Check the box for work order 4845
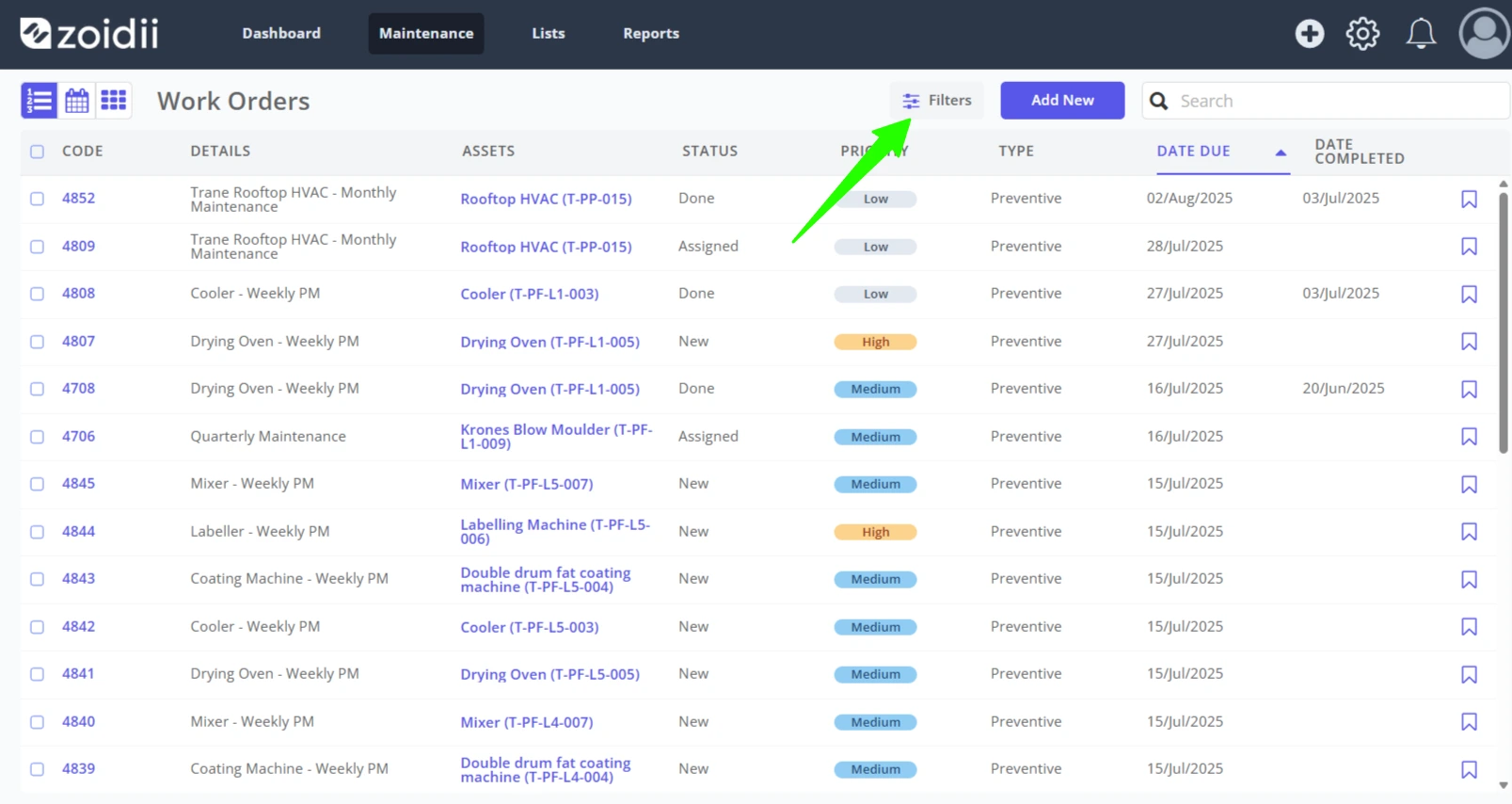Image resolution: width=1512 pixels, height=804 pixels. pyautogui.click(x=37, y=484)
